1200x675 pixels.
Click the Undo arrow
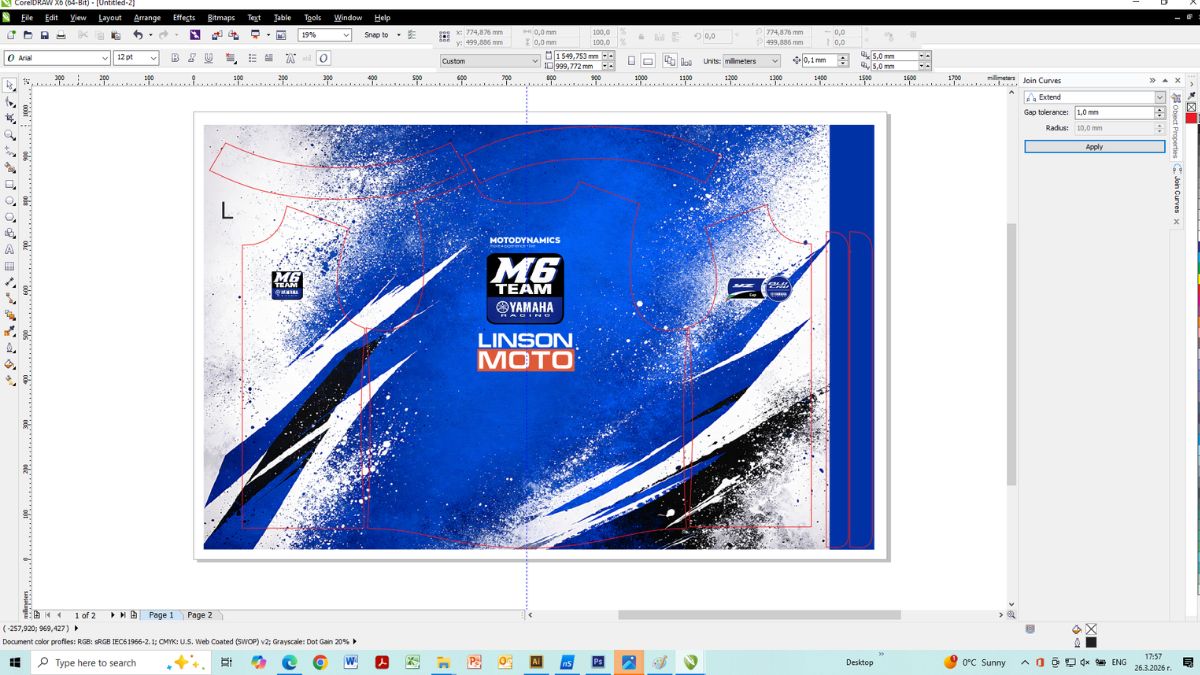click(138, 35)
